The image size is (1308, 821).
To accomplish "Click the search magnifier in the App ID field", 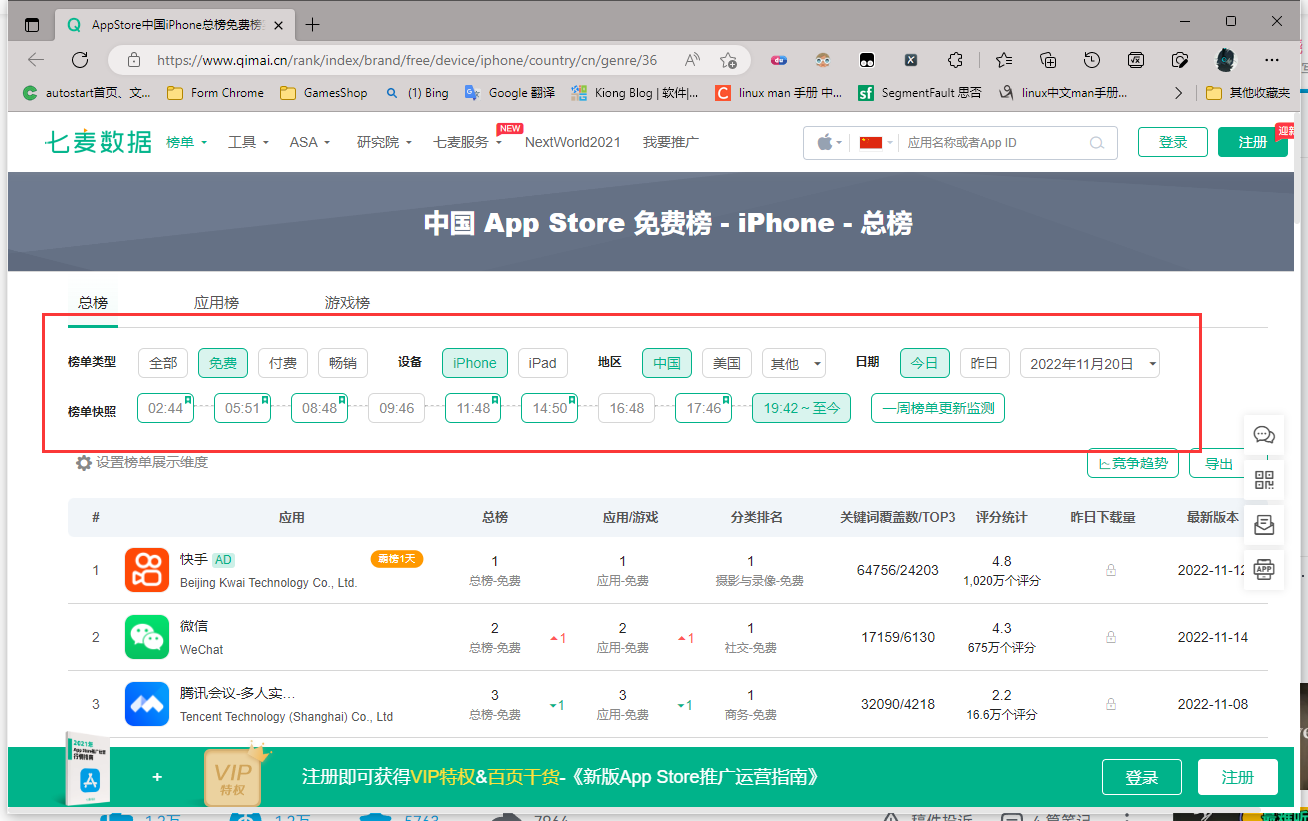I will point(1097,142).
